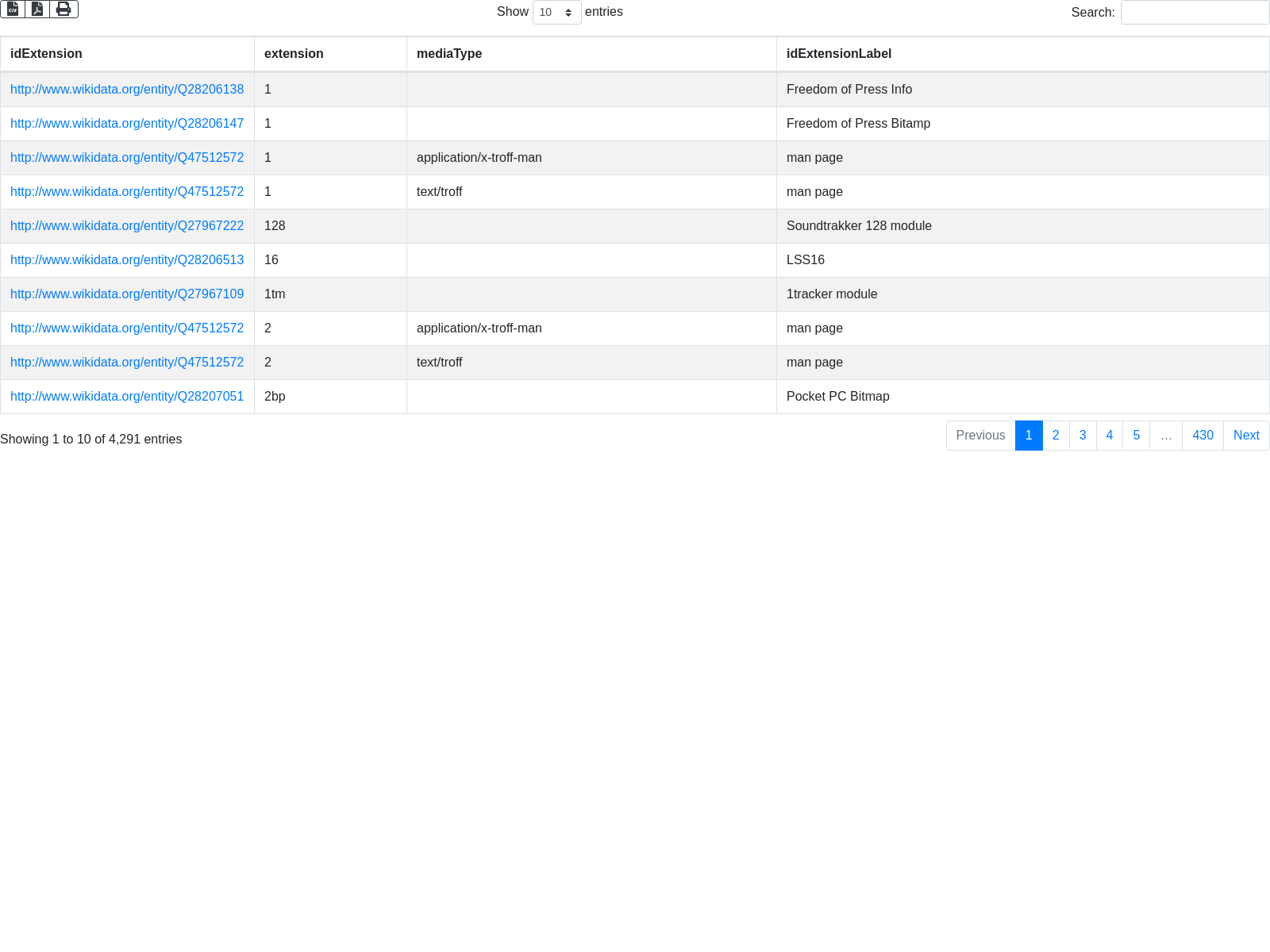Sort by idExtensionLabel column header
1270x952 pixels.
839,54
